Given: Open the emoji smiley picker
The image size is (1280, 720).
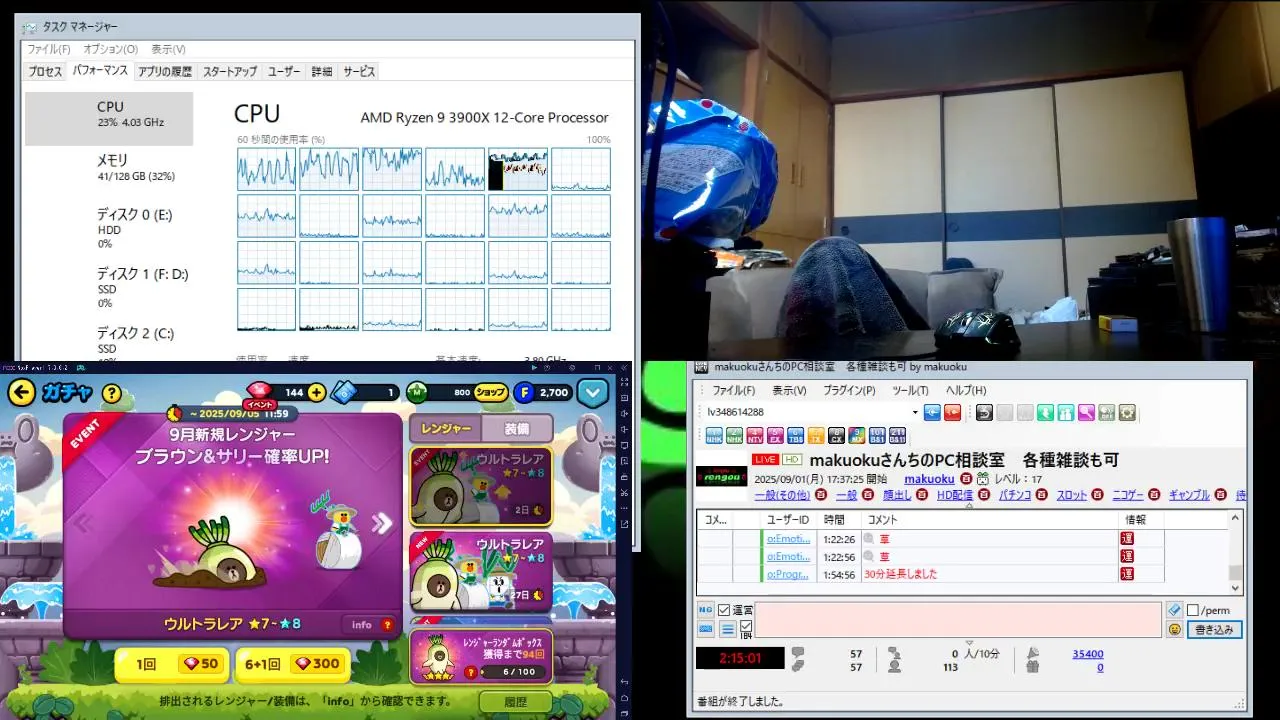Looking at the screenshot, I should [1174, 630].
